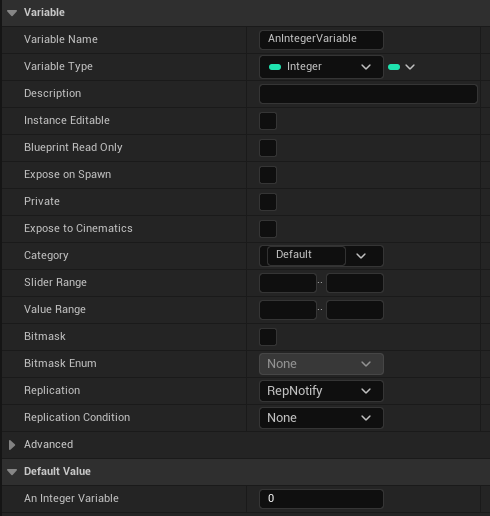Expand the Advanced section arrow
This screenshot has height=516, width=490.
(12, 445)
